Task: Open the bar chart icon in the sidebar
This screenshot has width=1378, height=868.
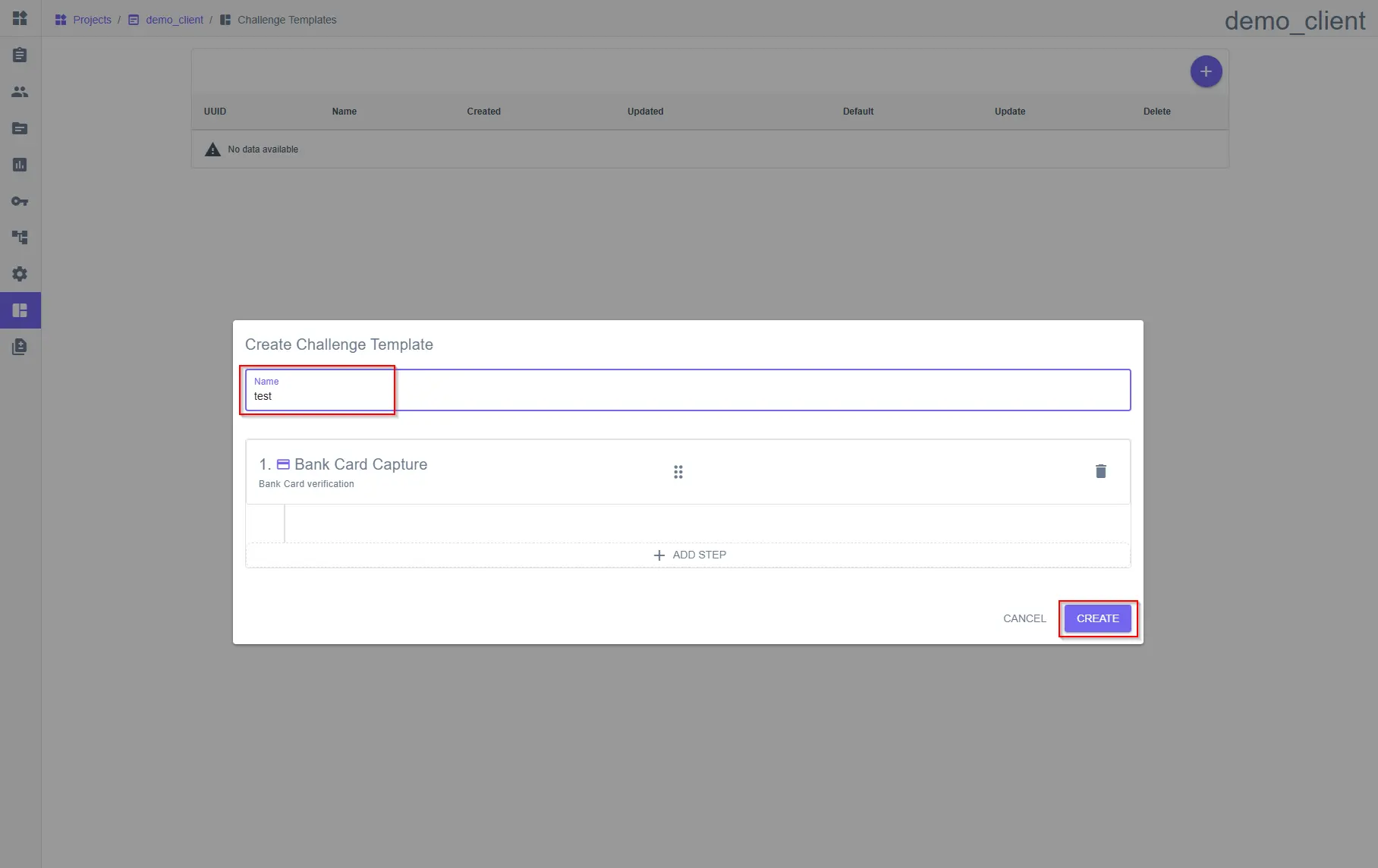Action: (x=20, y=165)
